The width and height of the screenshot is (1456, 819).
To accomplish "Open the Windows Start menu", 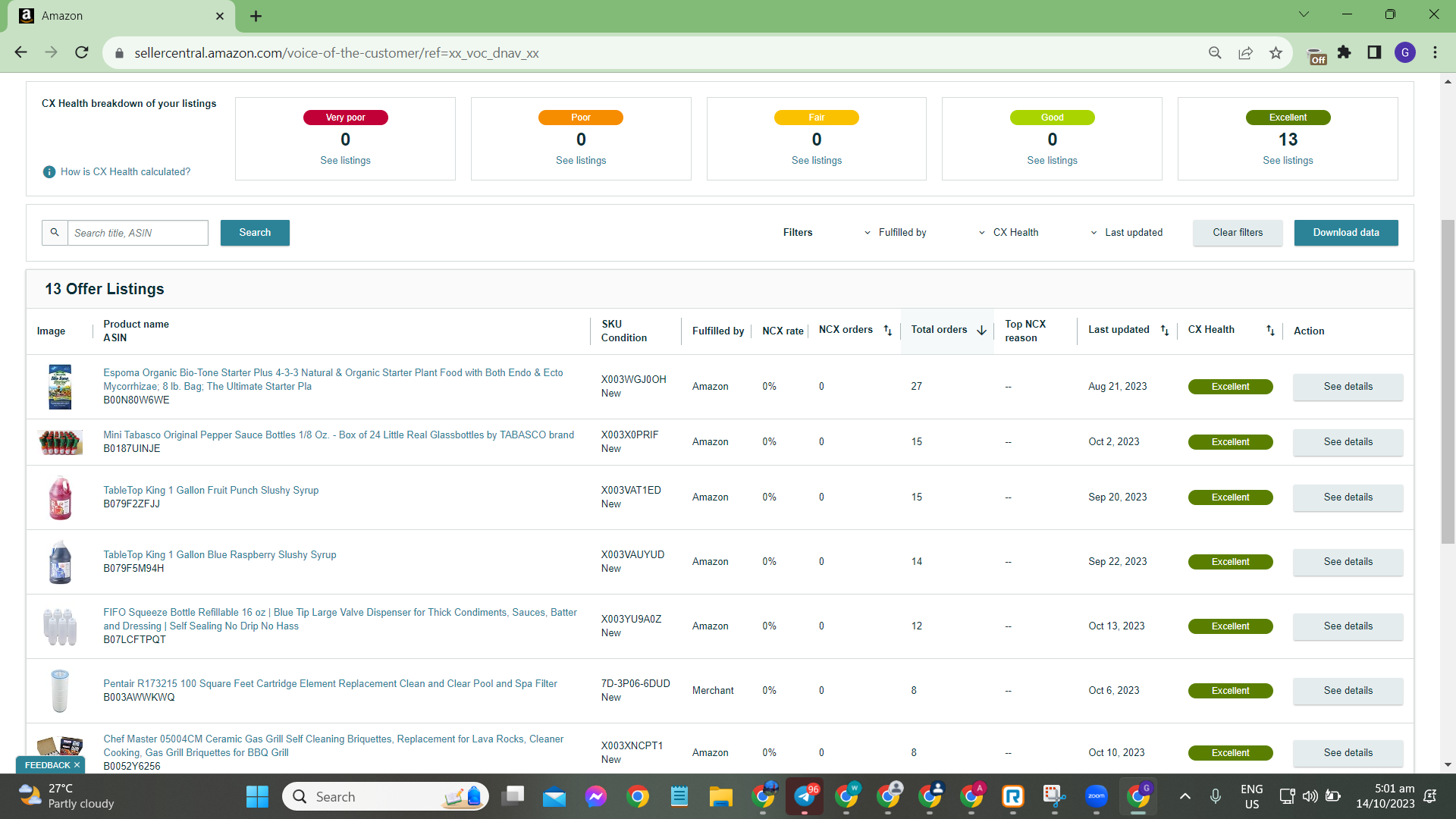I will [257, 796].
